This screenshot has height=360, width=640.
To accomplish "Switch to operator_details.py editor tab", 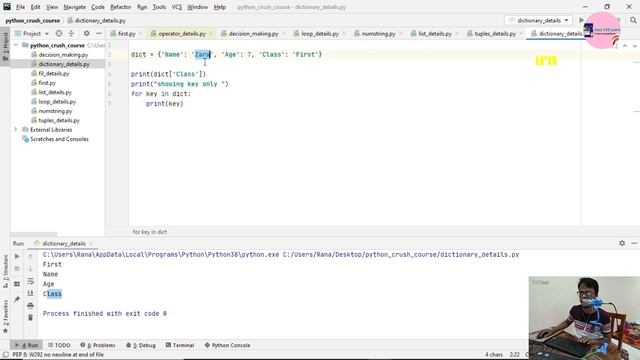I will click(x=182, y=33).
